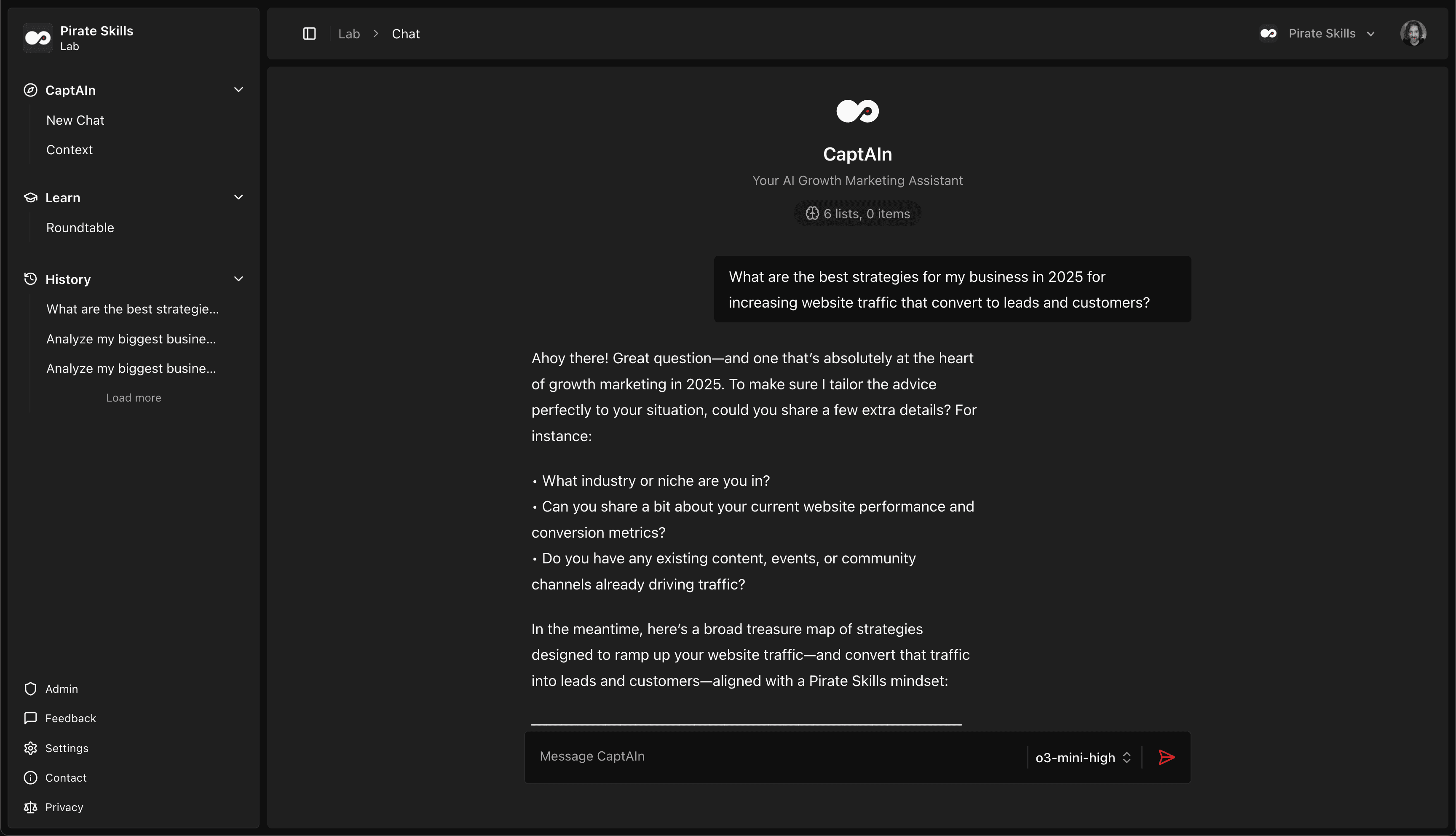Image resolution: width=1456 pixels, height=836 pixels.
Task: Collapse the CaptAIn section
Action: 239,90
